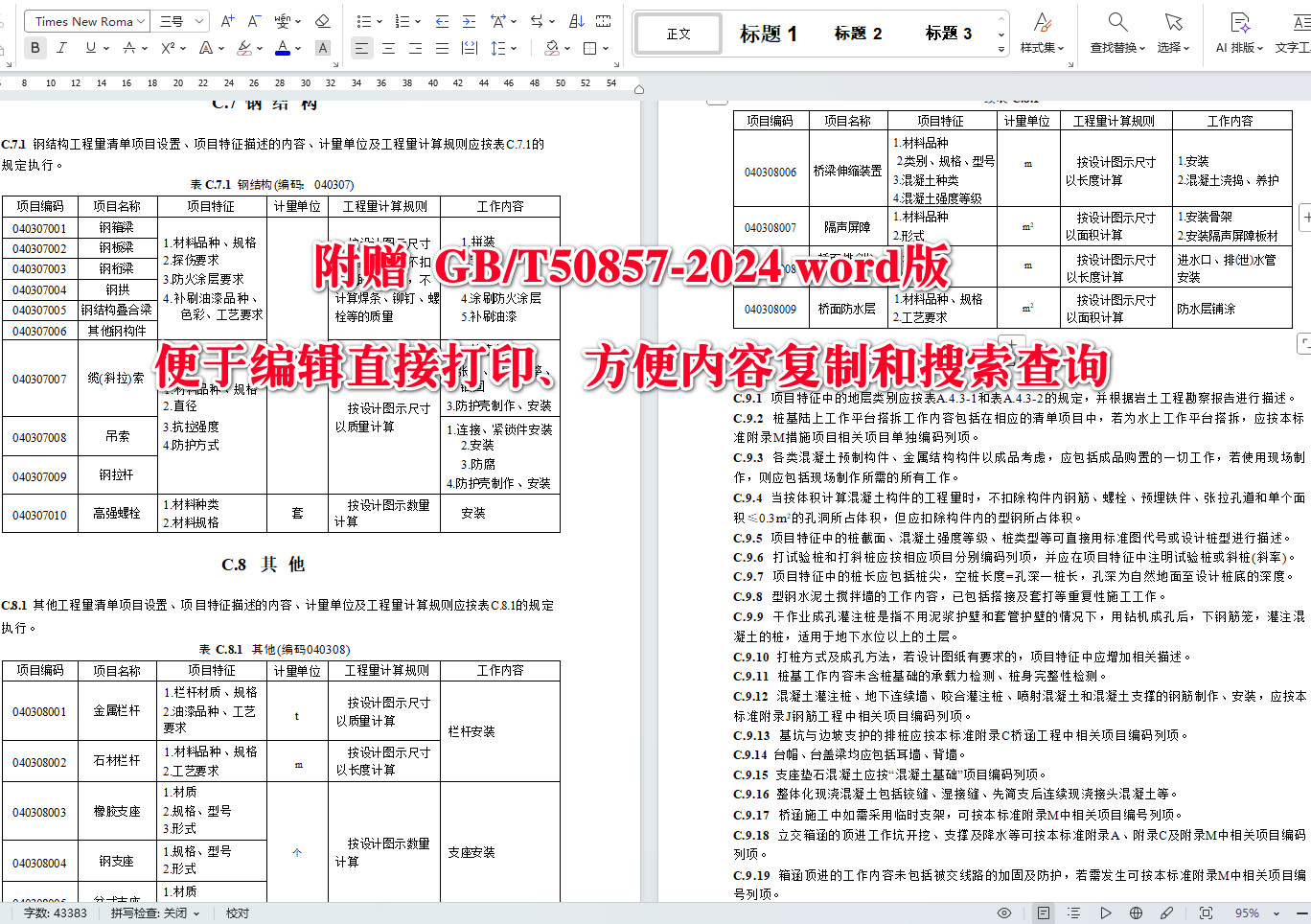Toggle bold formatting

point(35,48)
